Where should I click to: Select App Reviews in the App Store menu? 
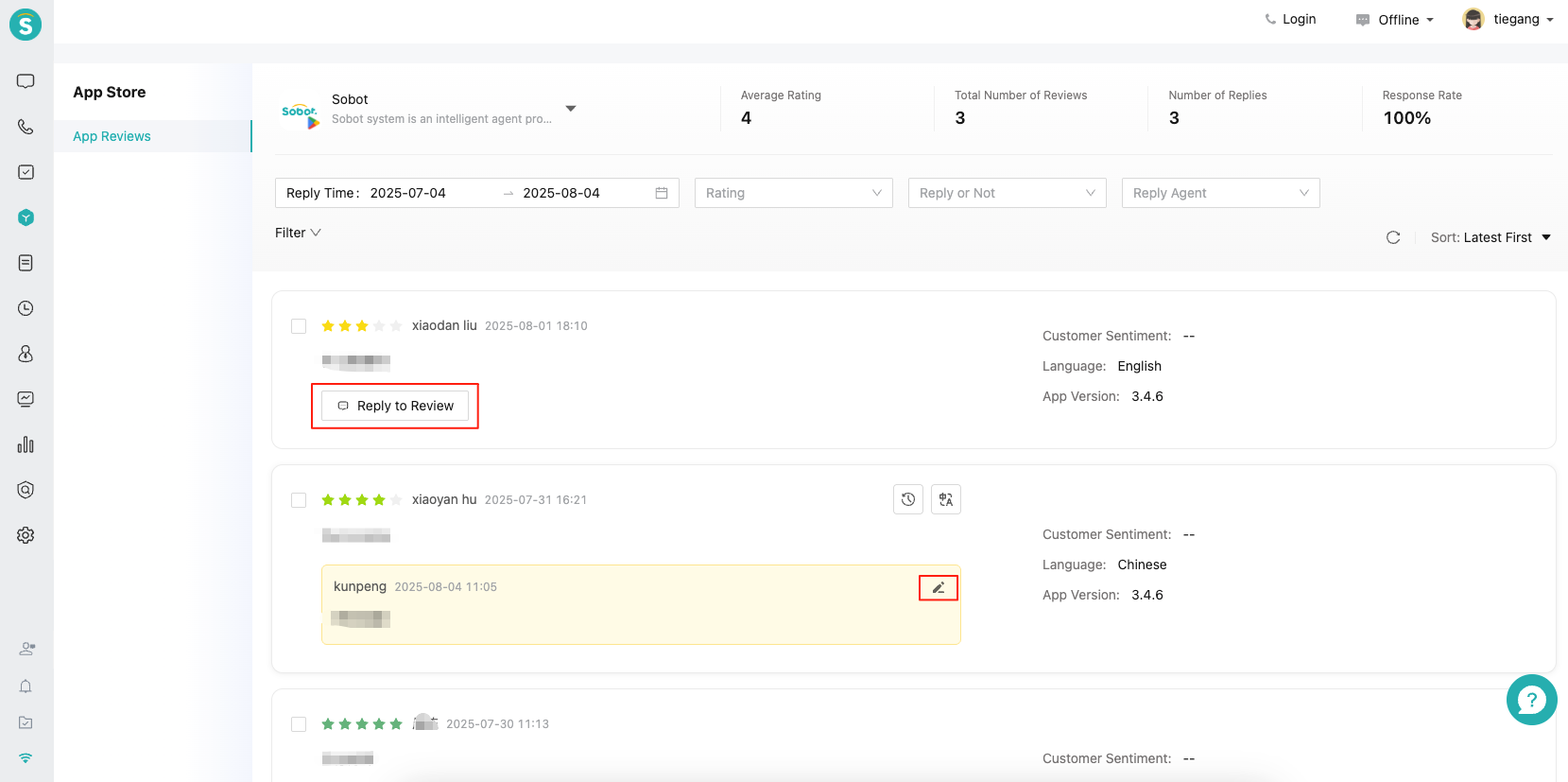(x=112, y=136)
